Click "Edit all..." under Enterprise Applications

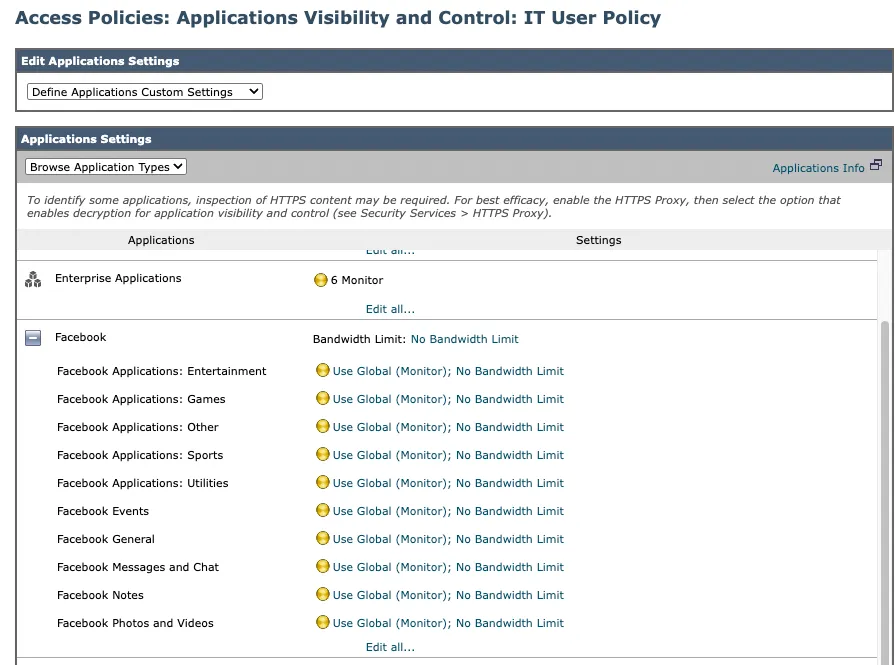click(390, 309)
